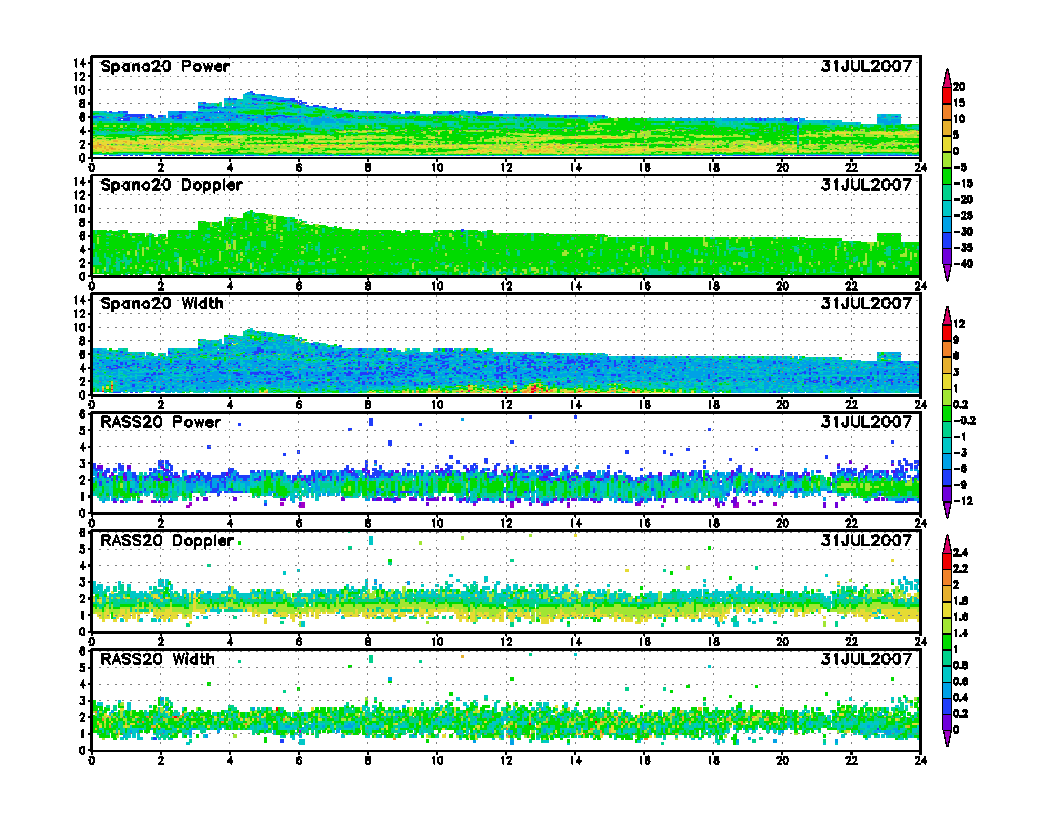
Task: Pick the red swatch between 20 and 15 labels
Action: [x=947, y=95]
